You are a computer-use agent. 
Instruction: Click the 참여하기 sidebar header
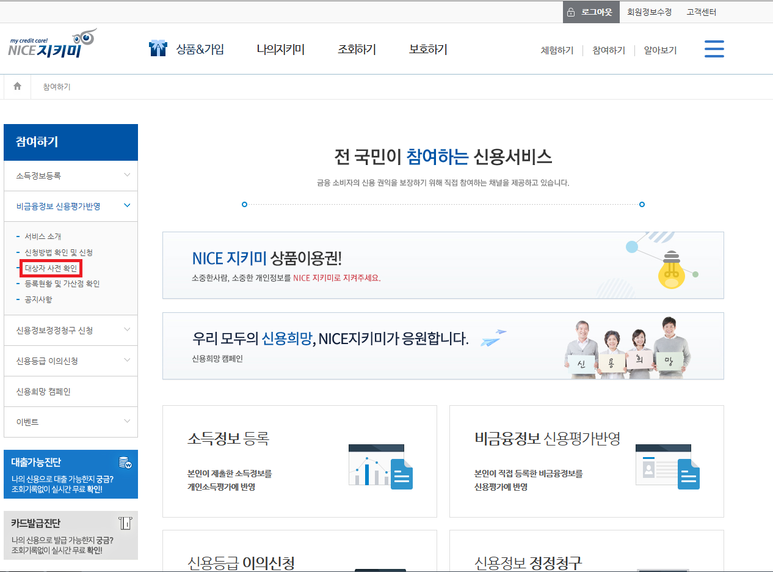[70, 142]
